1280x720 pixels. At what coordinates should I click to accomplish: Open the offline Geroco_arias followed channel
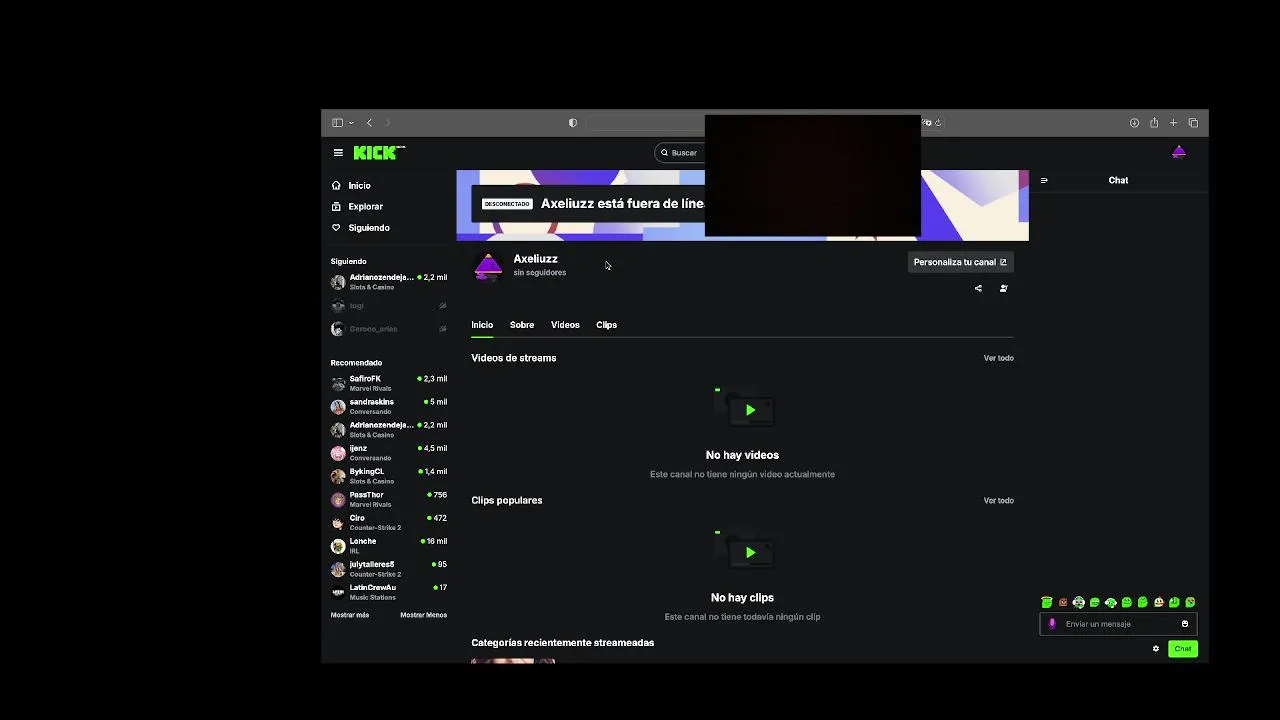[389, 329]
